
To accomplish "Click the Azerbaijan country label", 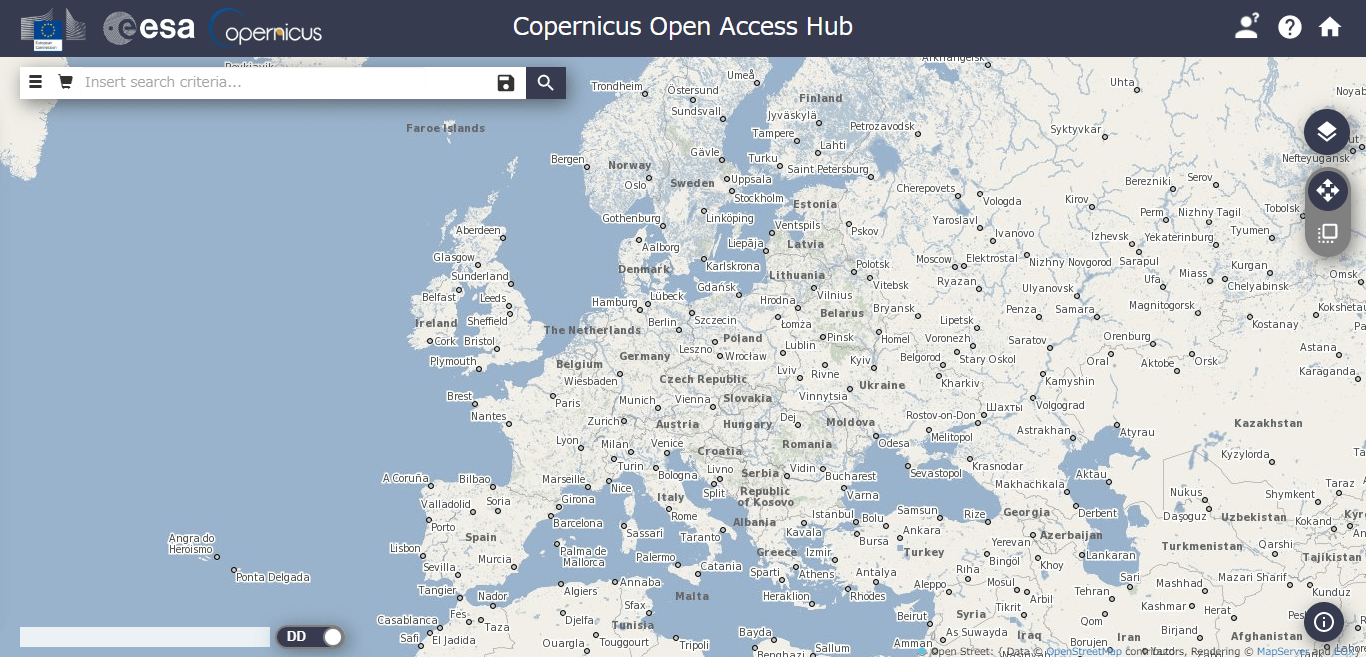I will tap(1071, 535).
